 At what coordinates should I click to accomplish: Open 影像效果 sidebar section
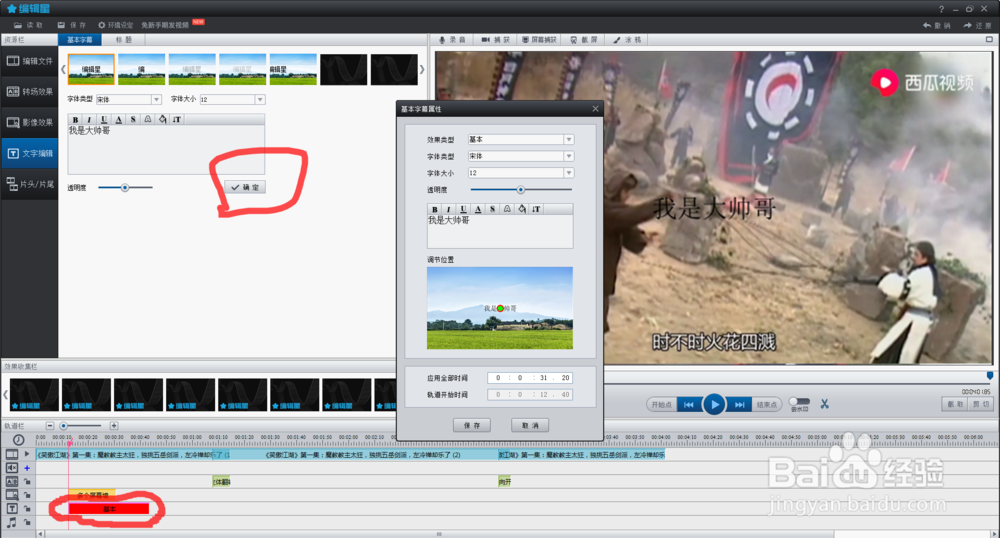[x=29, y=122]
